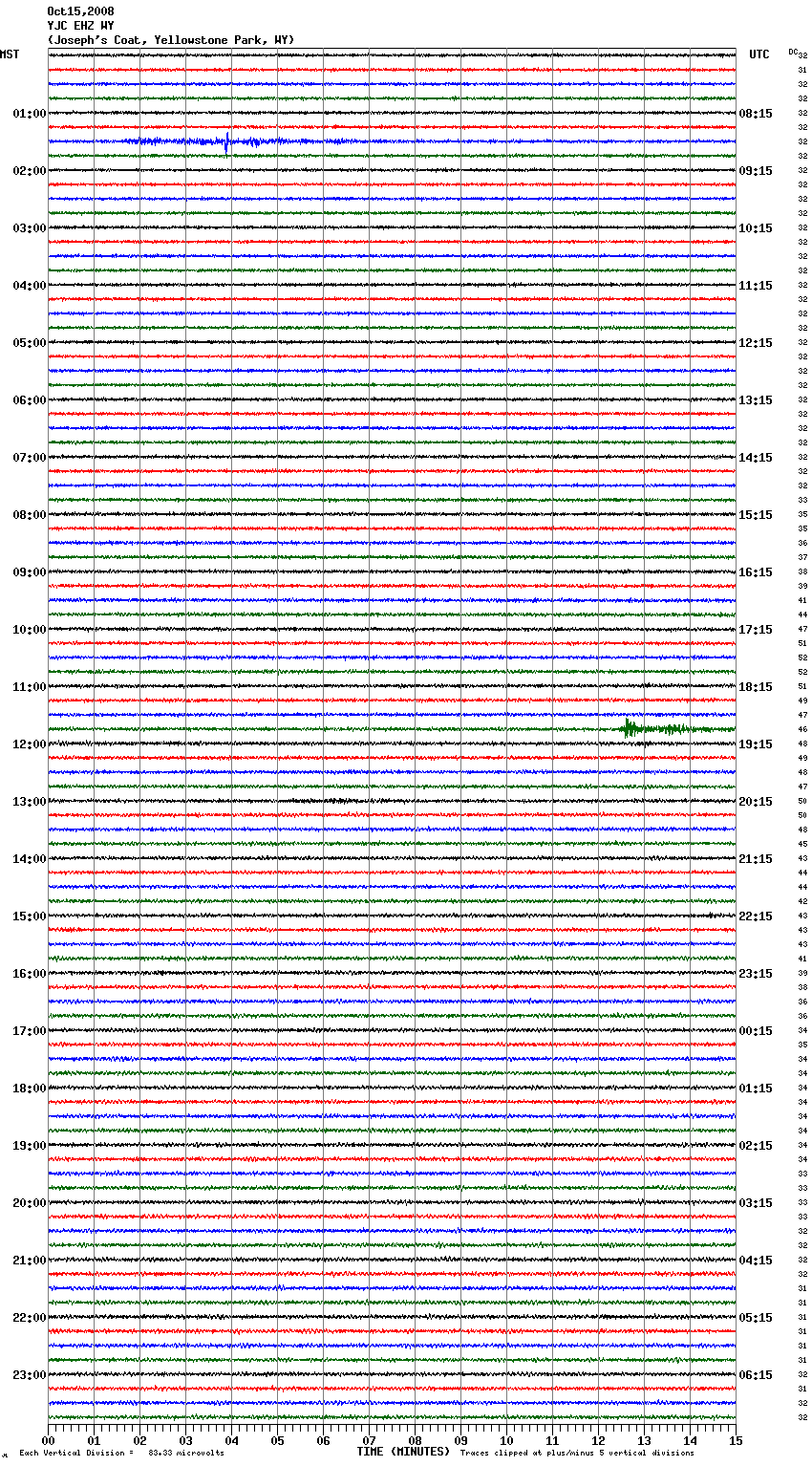
Task: Click the '07' minute tick label on bottom axis
Action: coord(369,1440)
